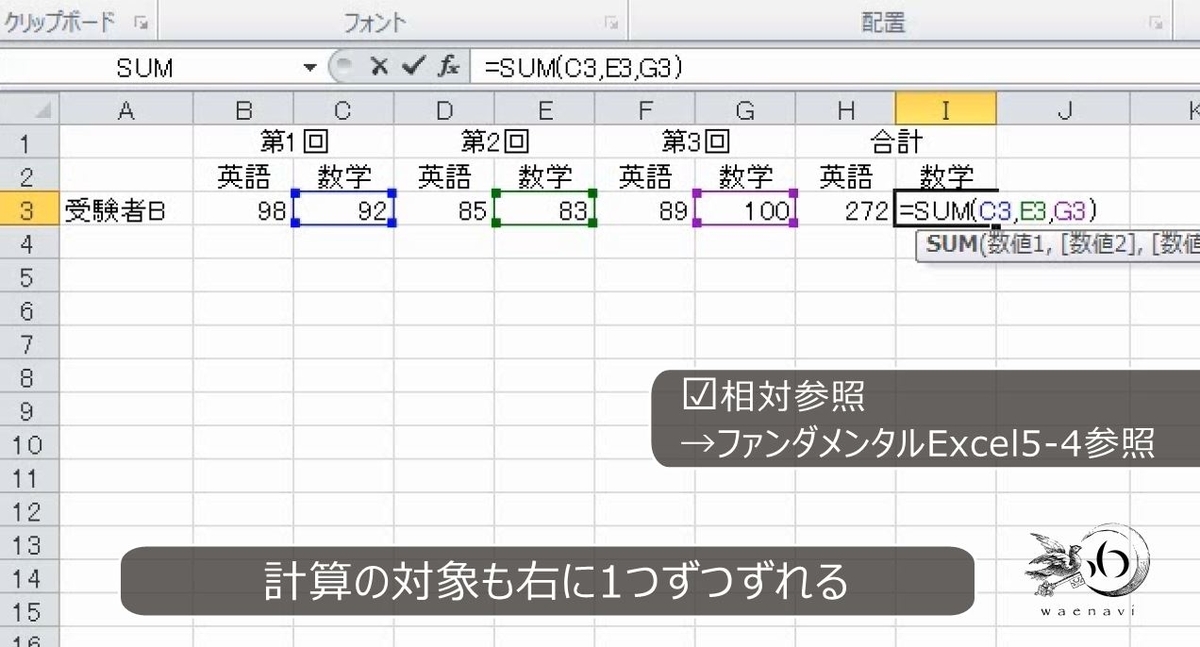The width and height of the screenshot is (1200, 647).
Task: Click the 第3回 header cell
Action: (695, 144)
